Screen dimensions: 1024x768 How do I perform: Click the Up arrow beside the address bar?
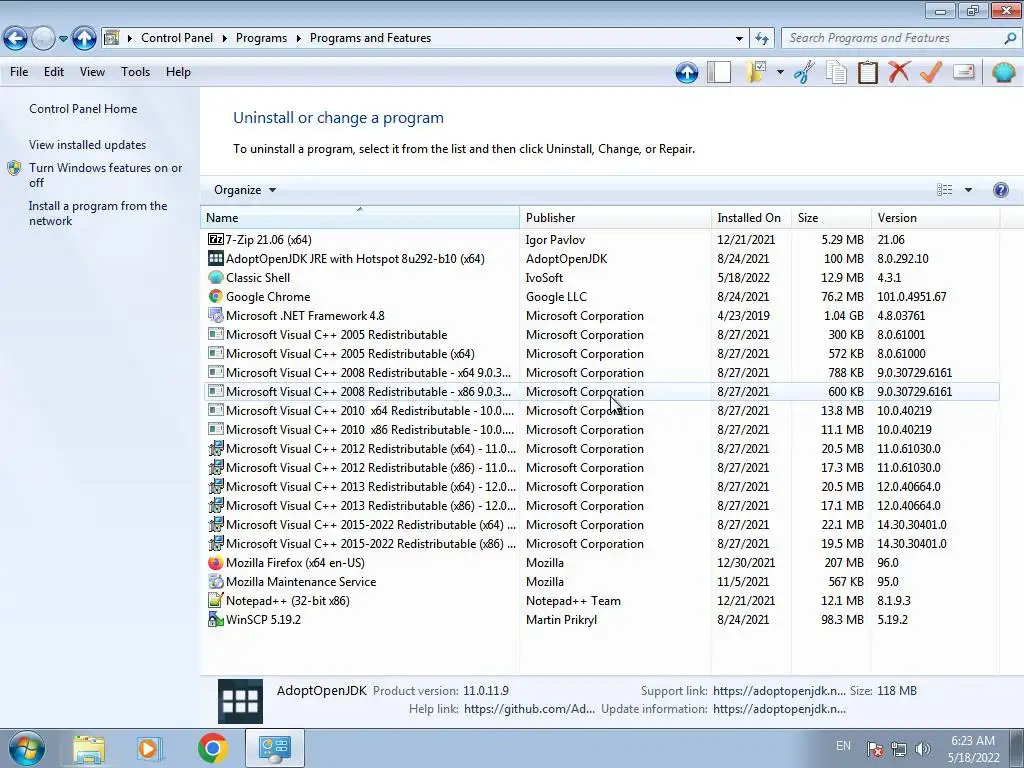pyautogui.click(x=84, y=38)
